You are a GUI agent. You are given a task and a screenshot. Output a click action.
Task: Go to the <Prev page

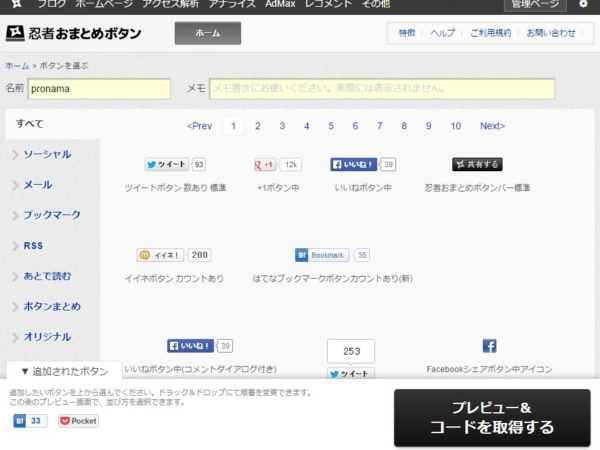pos(199,126)
